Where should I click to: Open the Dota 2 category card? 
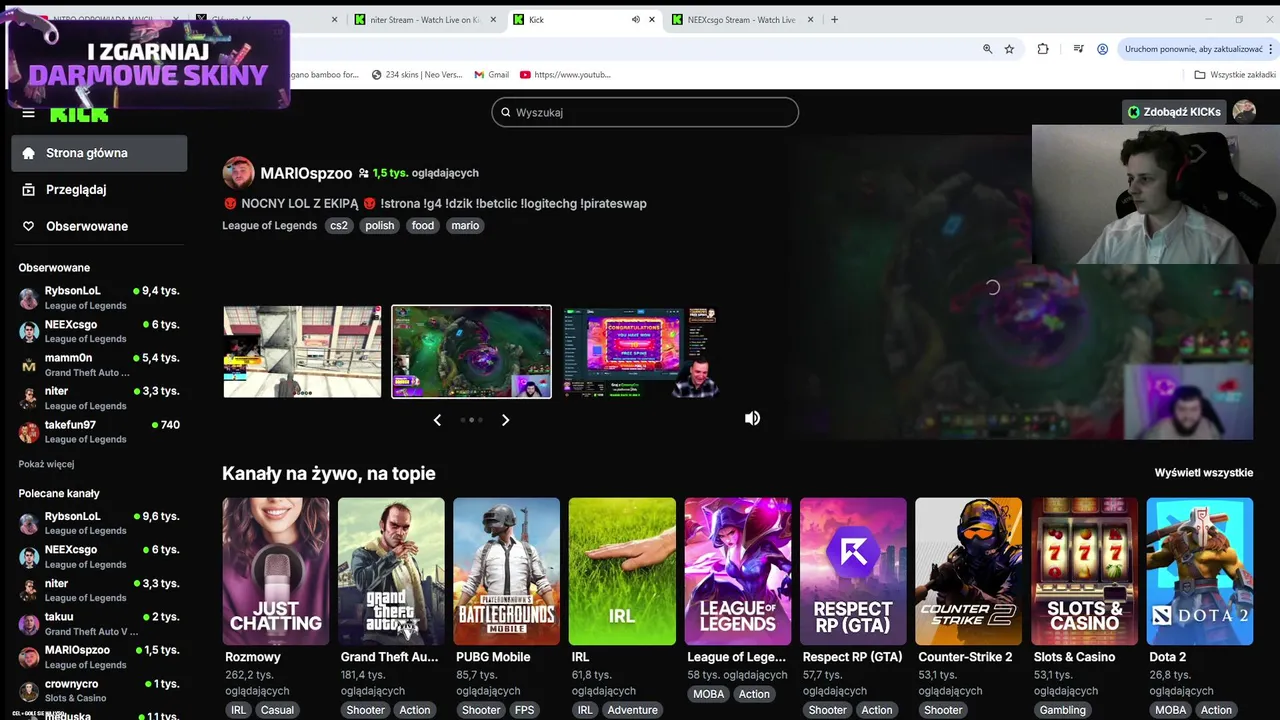(x=1200, y=571)
